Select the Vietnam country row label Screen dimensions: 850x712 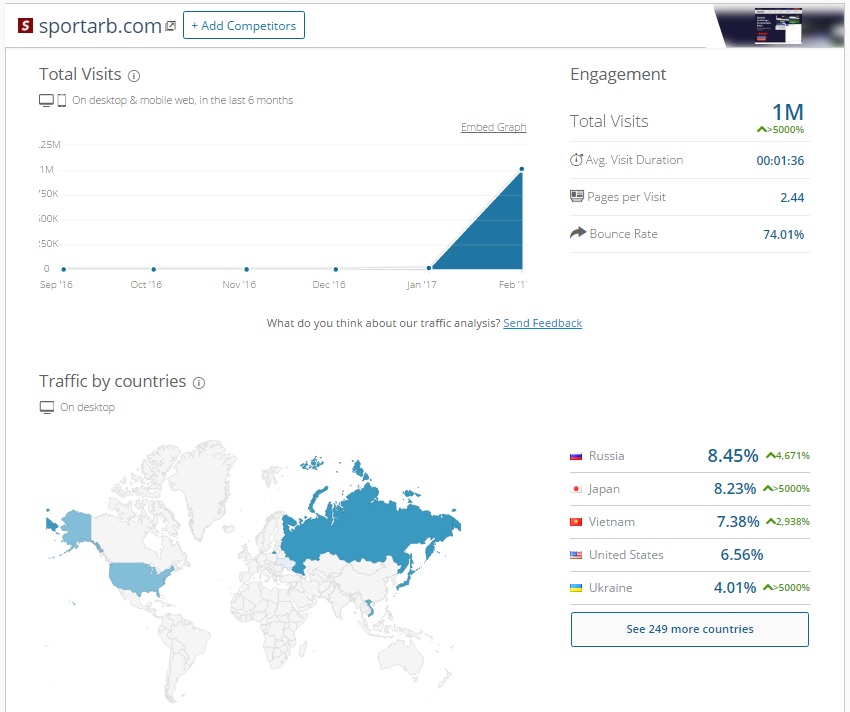[611, 522]
